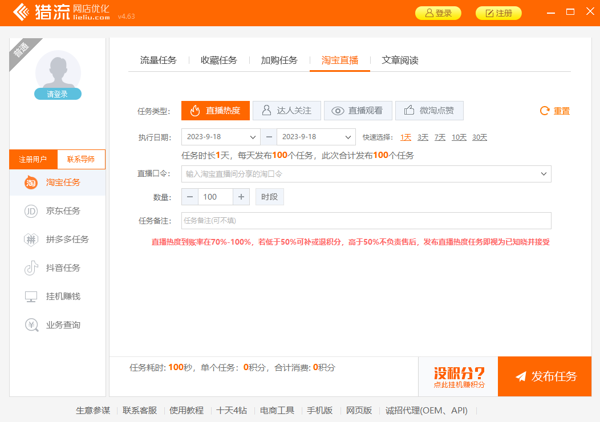Expand the start date dropdown
Viewport: 600px width, 422px height.
tap(252, 137)
